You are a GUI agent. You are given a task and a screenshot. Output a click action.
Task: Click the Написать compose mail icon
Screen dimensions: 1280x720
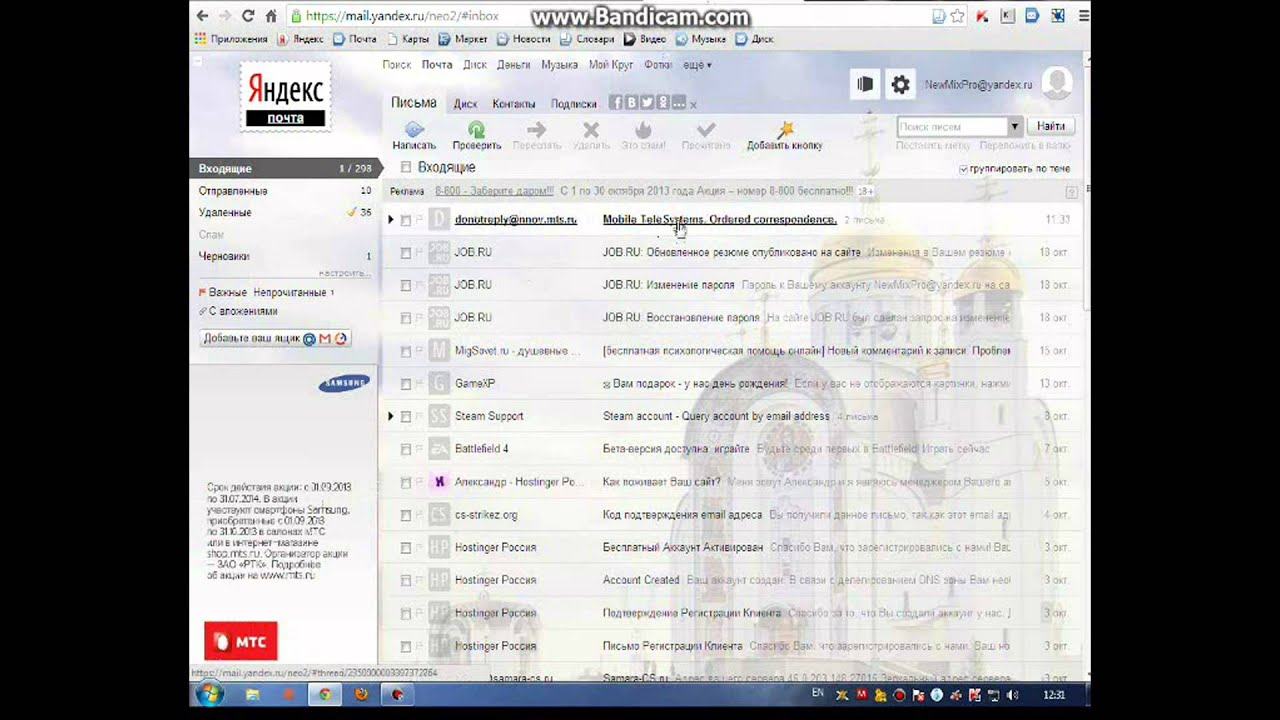coord(414,130)
